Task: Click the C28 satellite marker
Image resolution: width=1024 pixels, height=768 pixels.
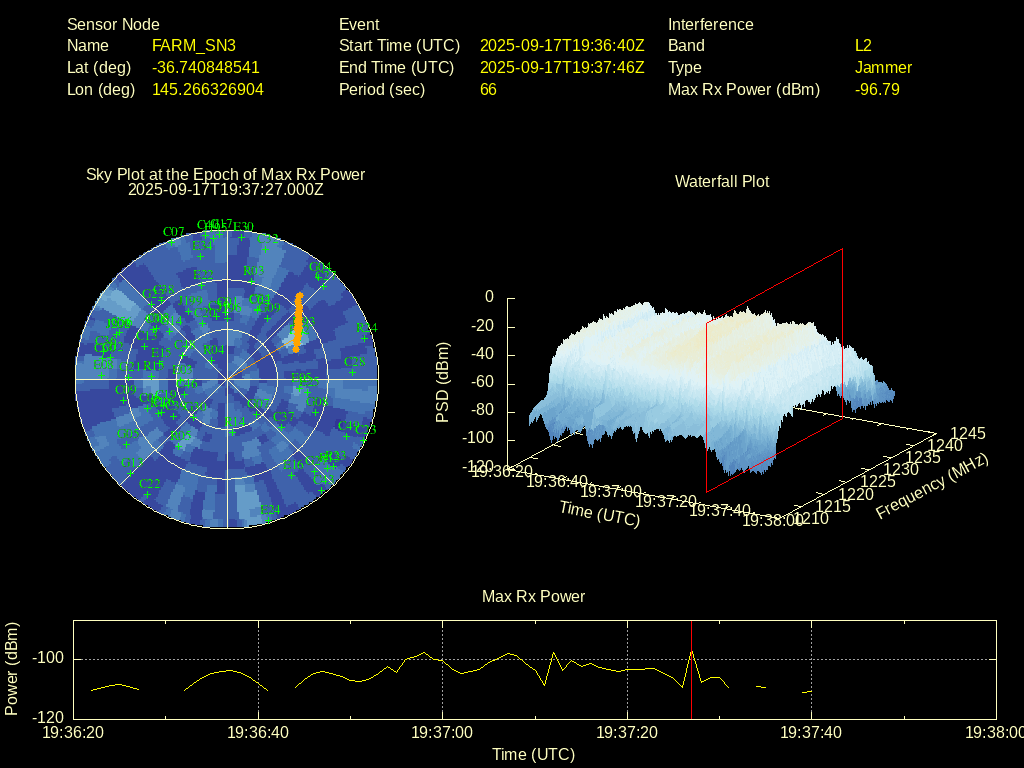Action: point(351,371)
